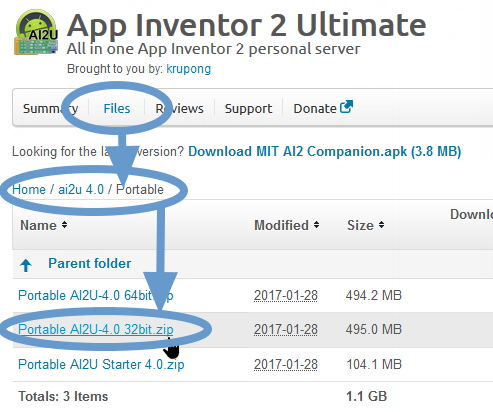Download Portable AI2U Starter 4.0.zip
The height and width of the screenshot is (412, 493).
click(101, 364)
